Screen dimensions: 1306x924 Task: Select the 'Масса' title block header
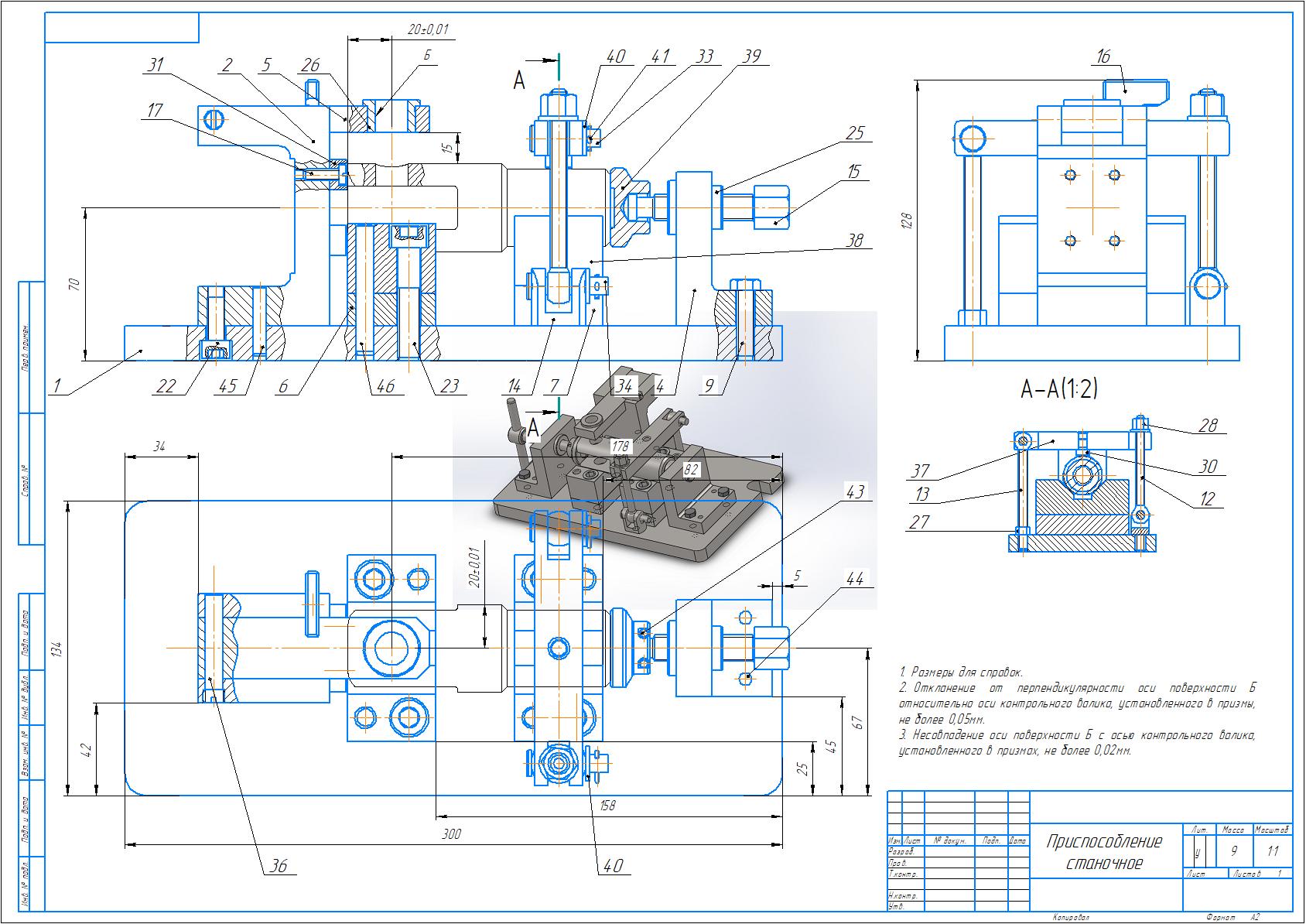click(x=1232, y=829)
